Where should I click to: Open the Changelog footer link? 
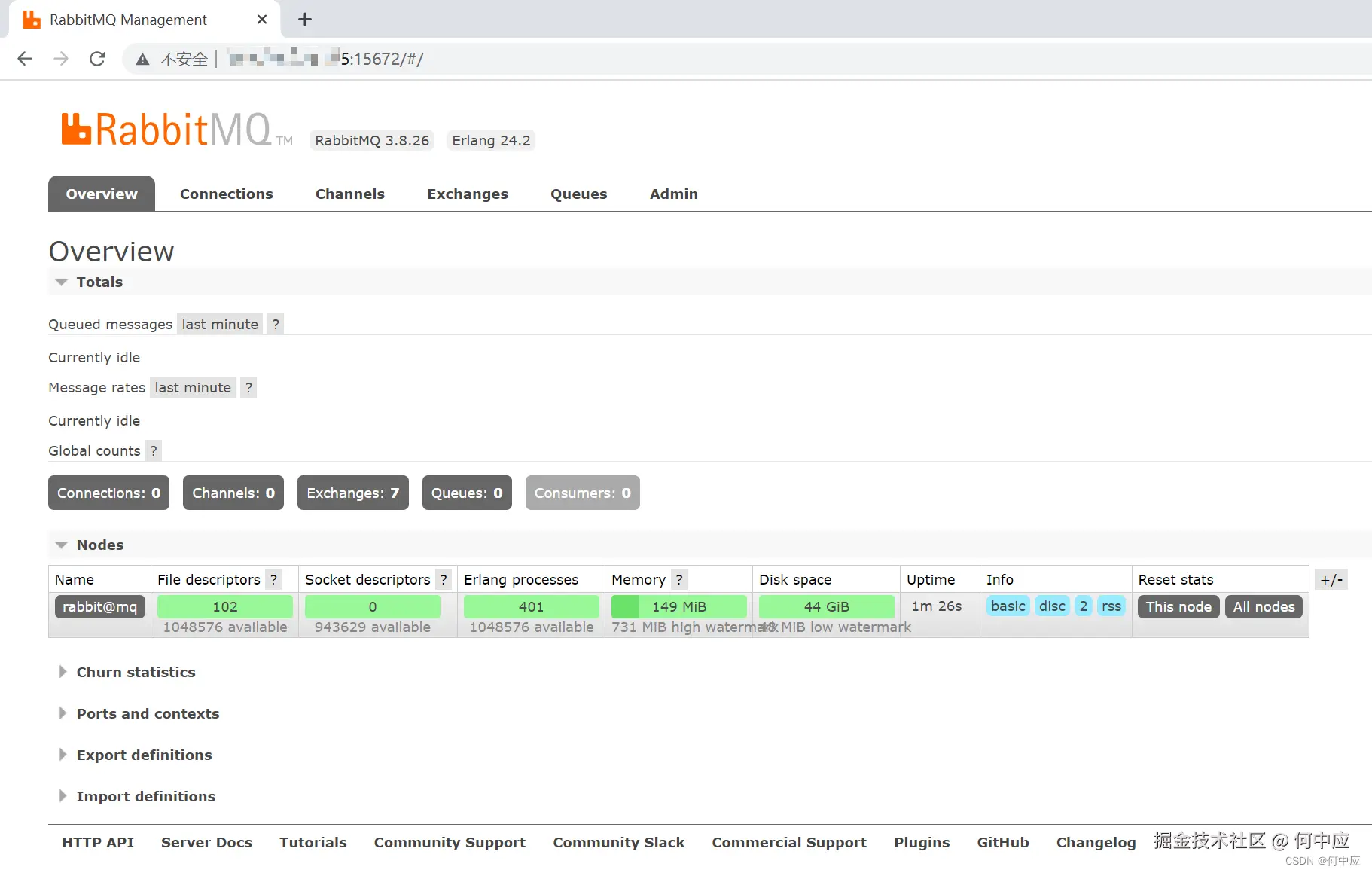tap(1096, 843)
